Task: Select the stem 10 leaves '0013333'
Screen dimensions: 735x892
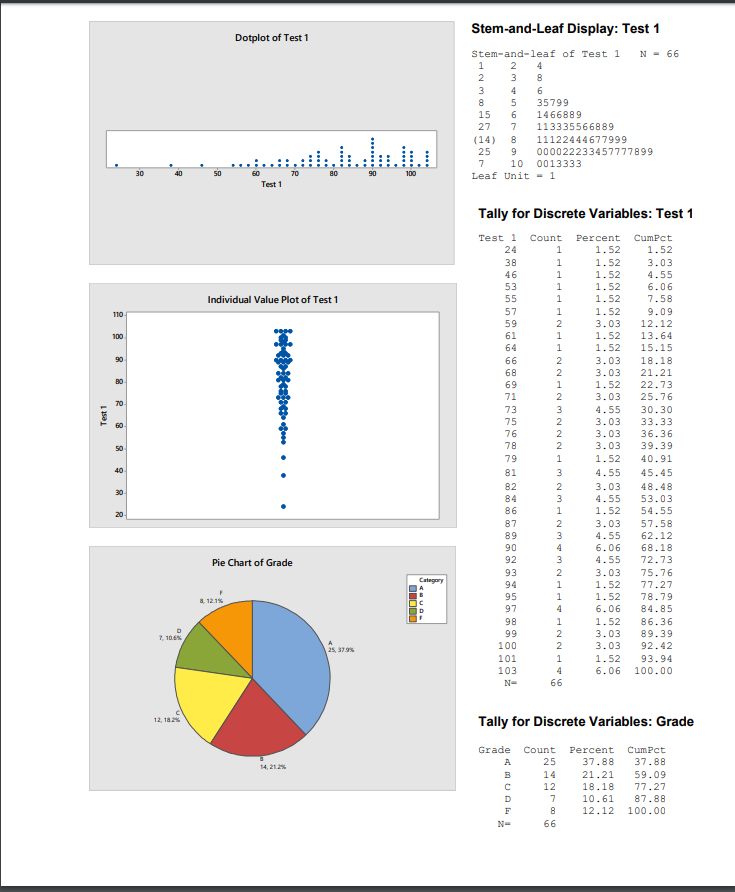Action: click(559, 164)
